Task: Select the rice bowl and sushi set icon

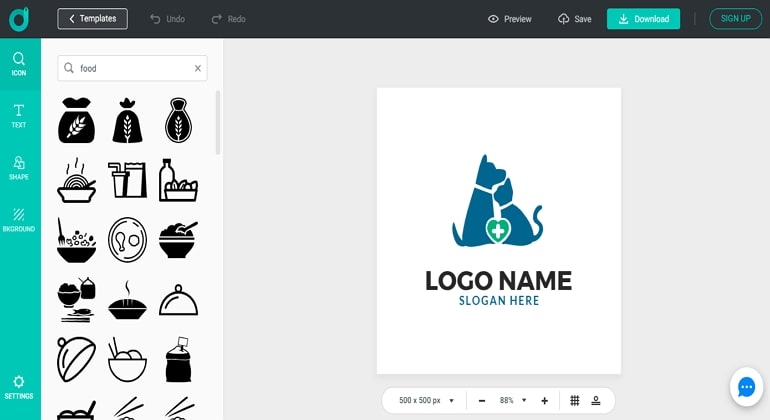Action: click(76, 300)
